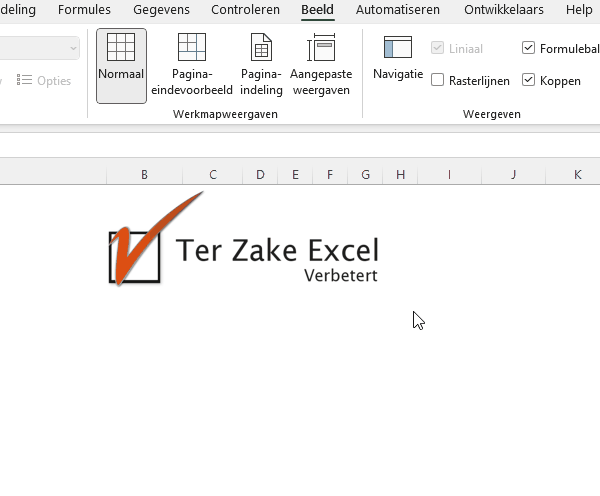Select the Normaal workbook view icon
Viewport: 600px width, 496px height.
[121, 48]
